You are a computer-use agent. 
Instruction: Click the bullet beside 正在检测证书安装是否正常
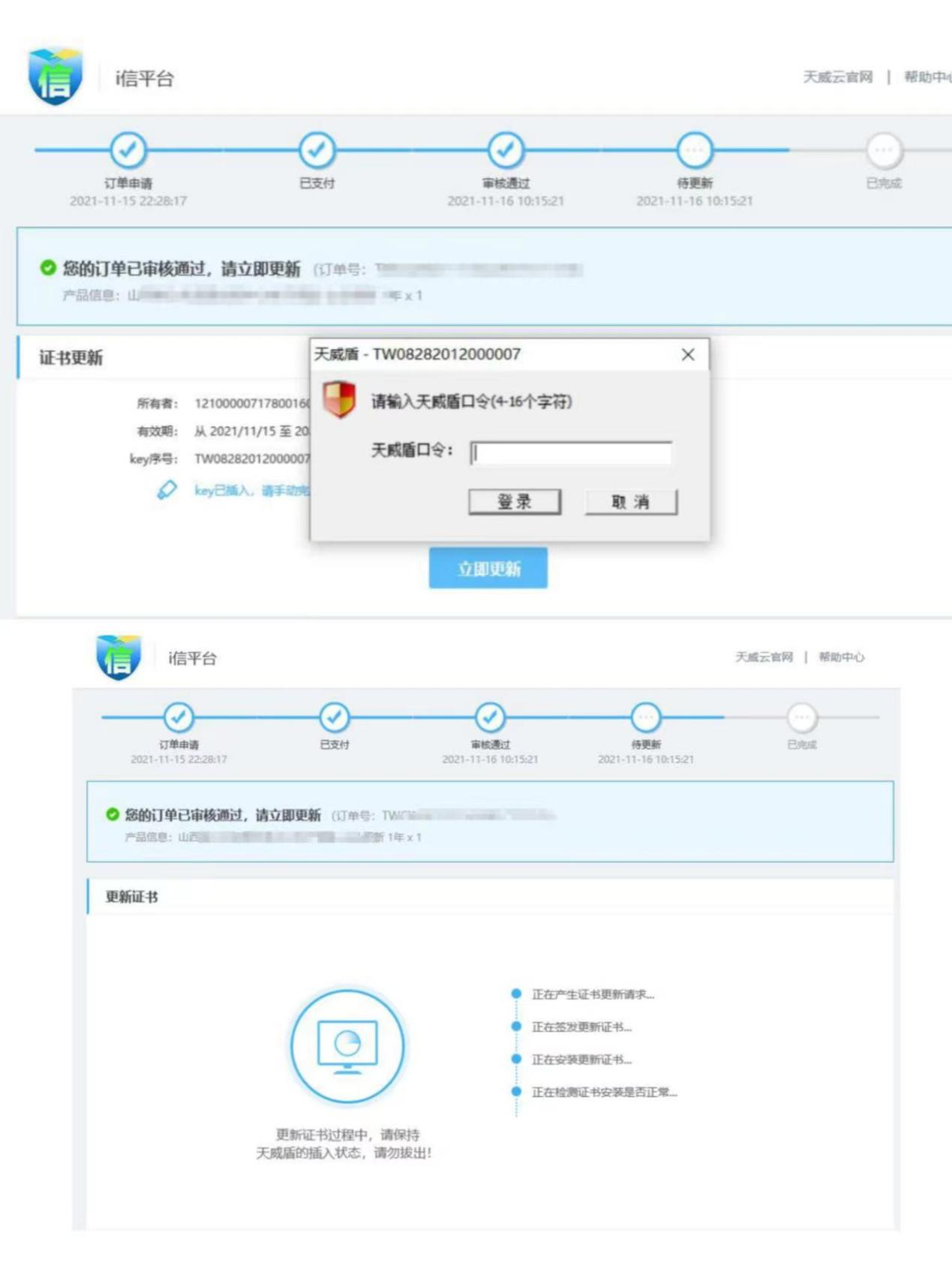(516, 1092)
